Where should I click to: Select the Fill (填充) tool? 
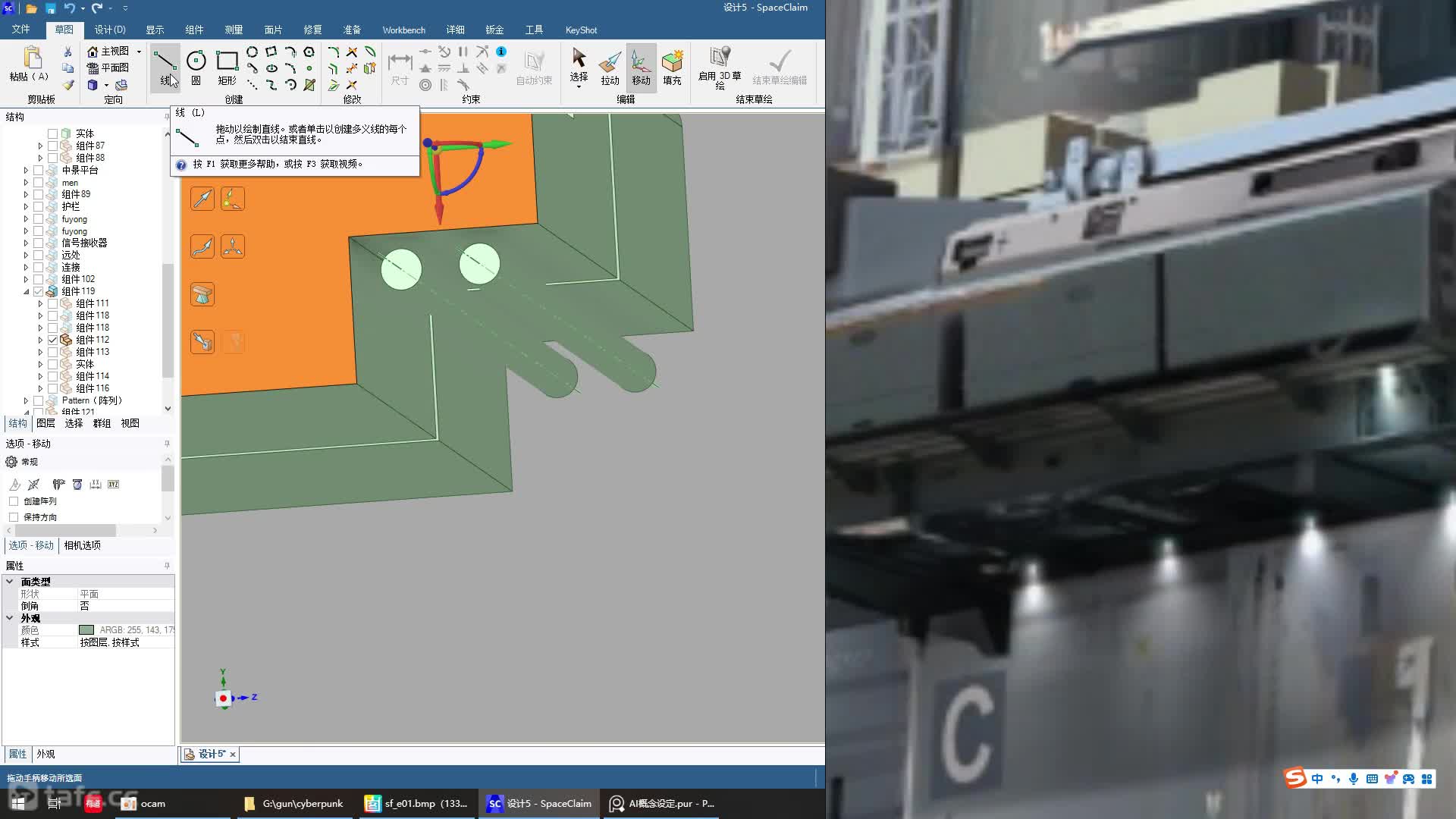pos(672,67)
